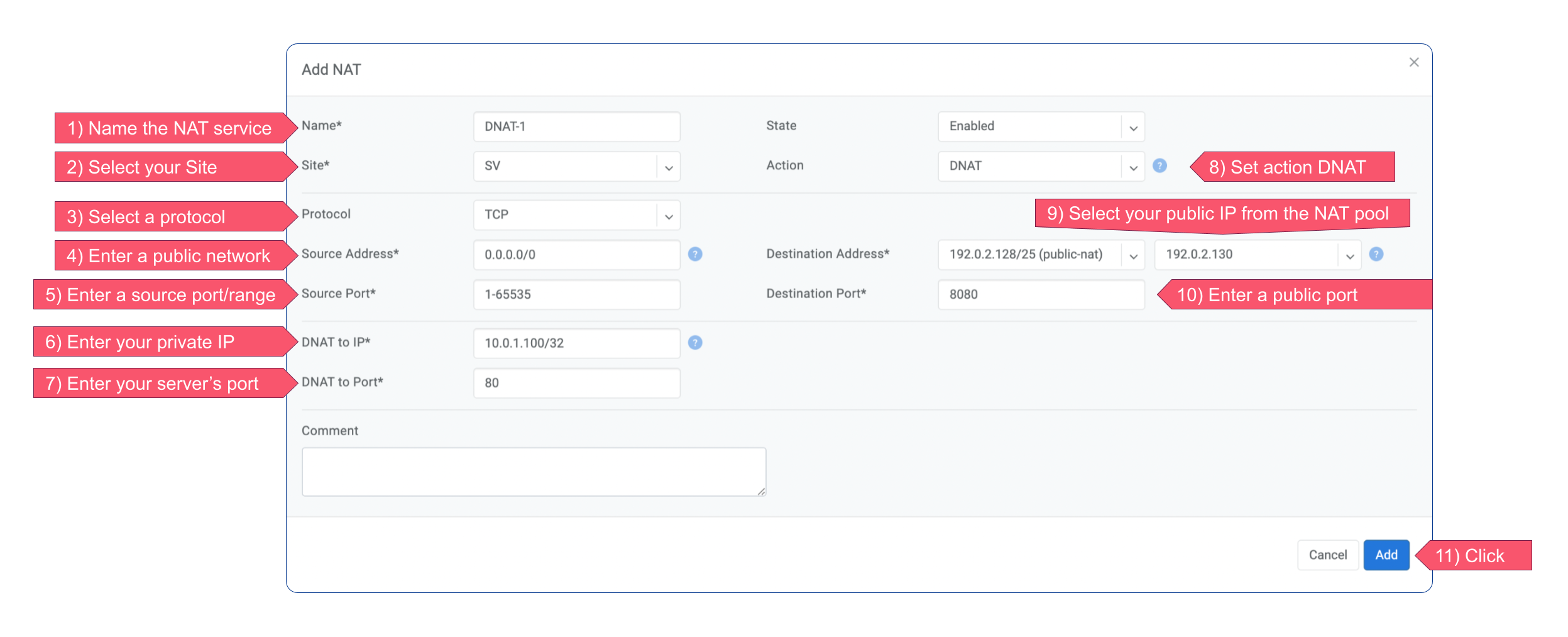Viewport: 1568px width, 637px height.
Task: Click the help icon beside Source Address
Action: click(695, 254)
